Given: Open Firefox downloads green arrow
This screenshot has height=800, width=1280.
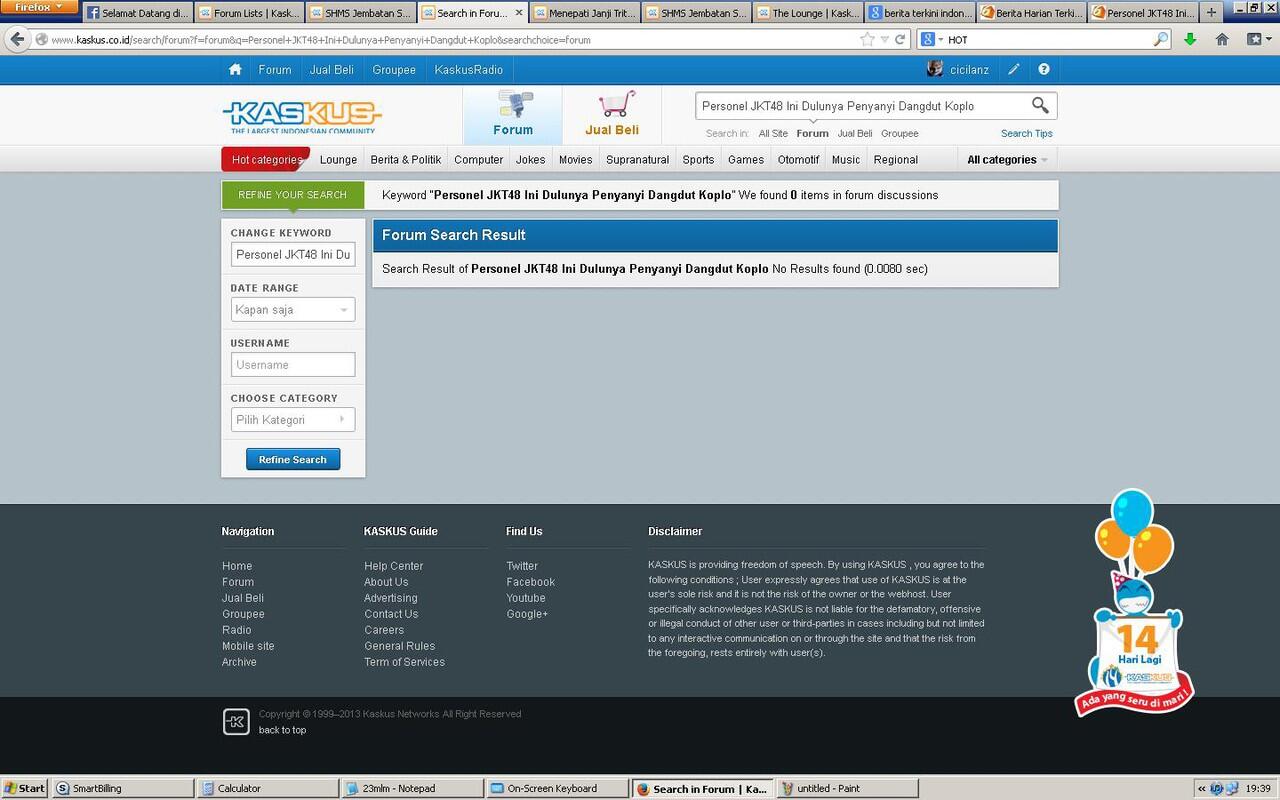Looking at the screenshot, I should (x=1190, y=39).
